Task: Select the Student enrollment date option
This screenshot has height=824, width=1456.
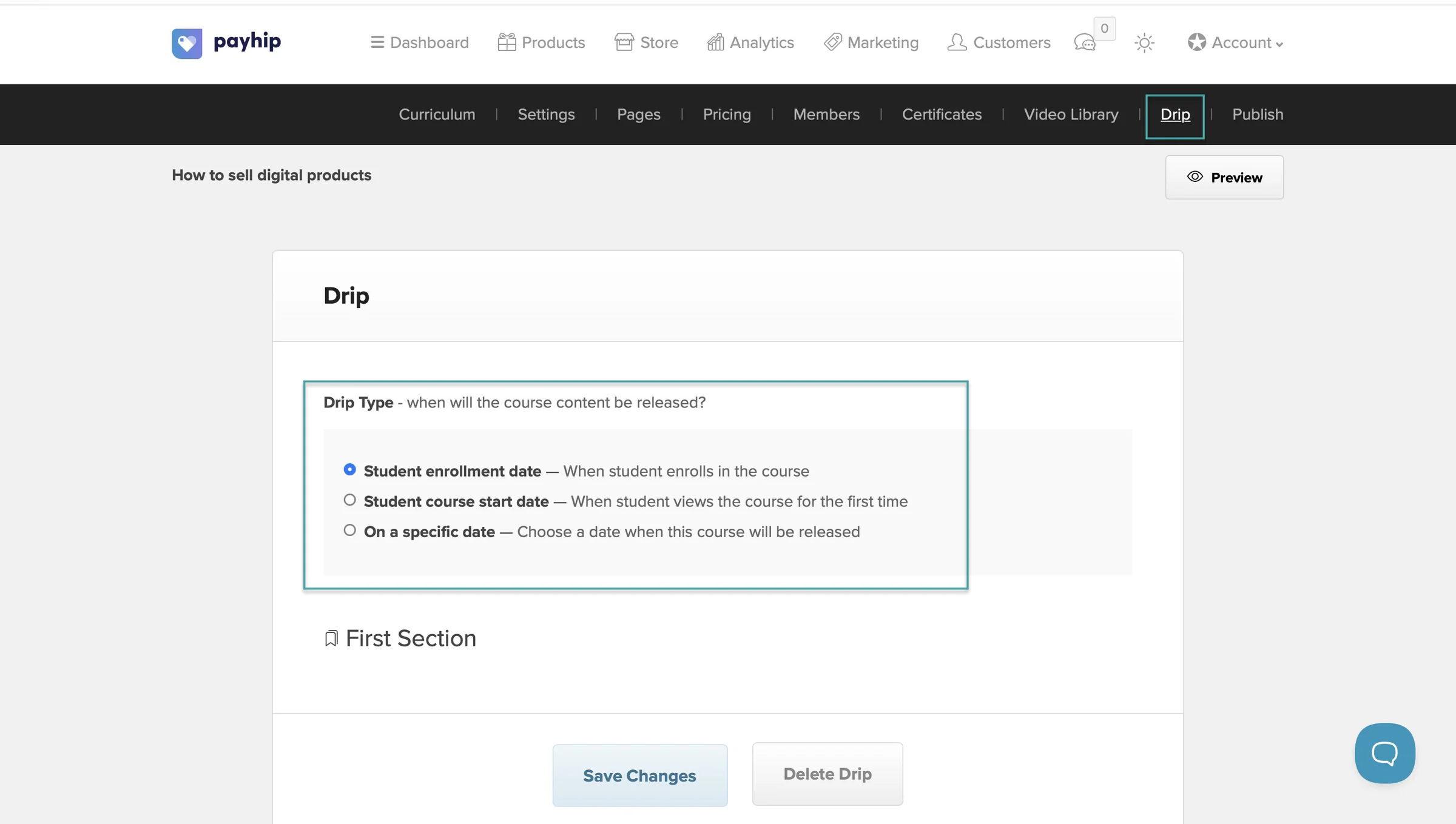Action: pyautogui.click(x=349, y=470)
